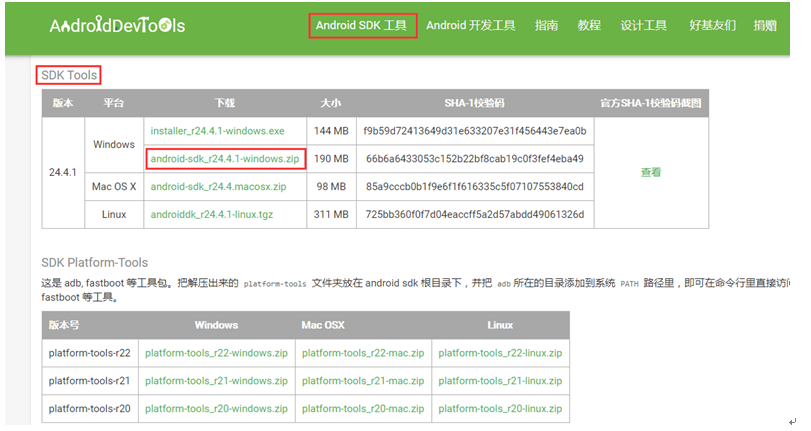Screen dimensions: 811x431
Task: Open the 好基友们 menu item
Action: tap(712, 25)
